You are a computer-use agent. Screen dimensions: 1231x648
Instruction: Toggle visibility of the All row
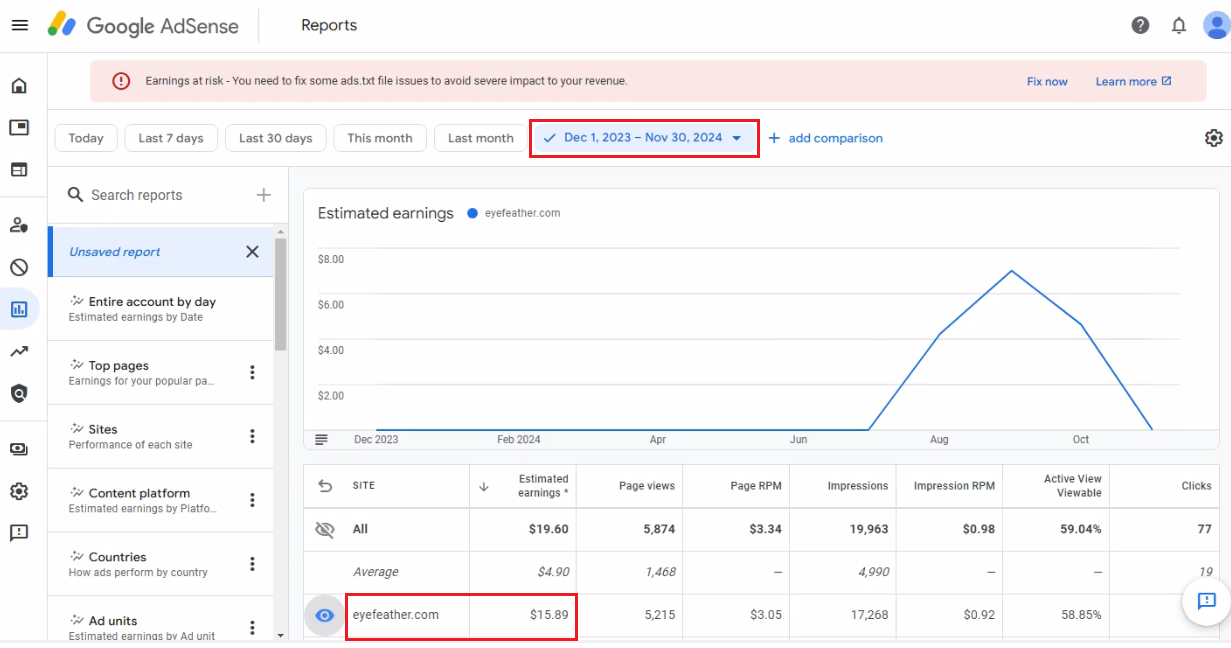[x=324, y=530]
